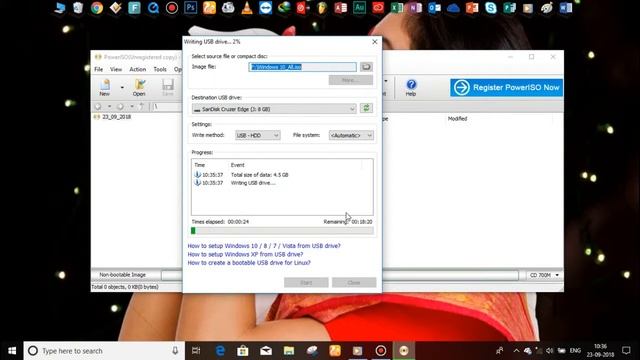Click the Open toolbar icon in PowerISO
The image size is (640, 360).
click(x=139, y=87)
